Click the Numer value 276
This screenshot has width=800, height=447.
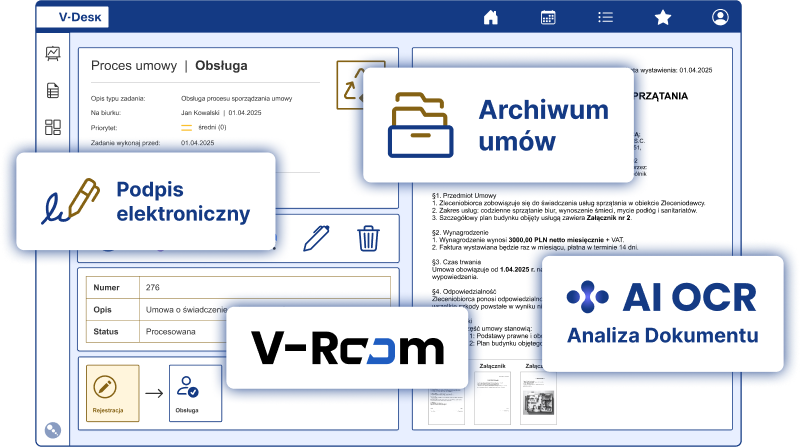click(x=153, y=287)
